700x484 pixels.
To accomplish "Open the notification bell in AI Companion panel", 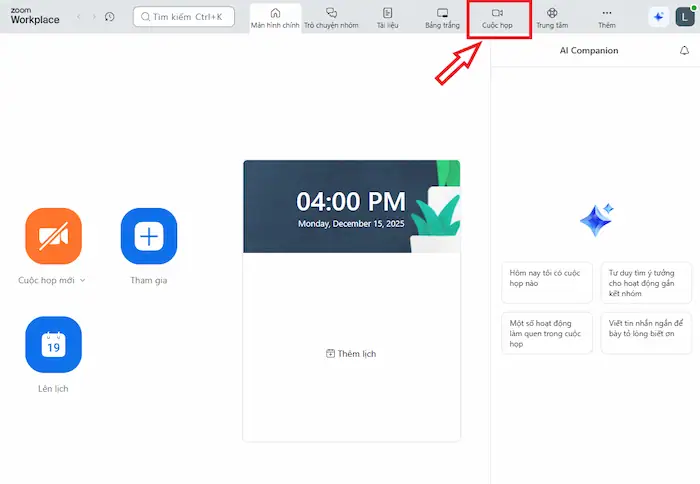I will (684, 50).
